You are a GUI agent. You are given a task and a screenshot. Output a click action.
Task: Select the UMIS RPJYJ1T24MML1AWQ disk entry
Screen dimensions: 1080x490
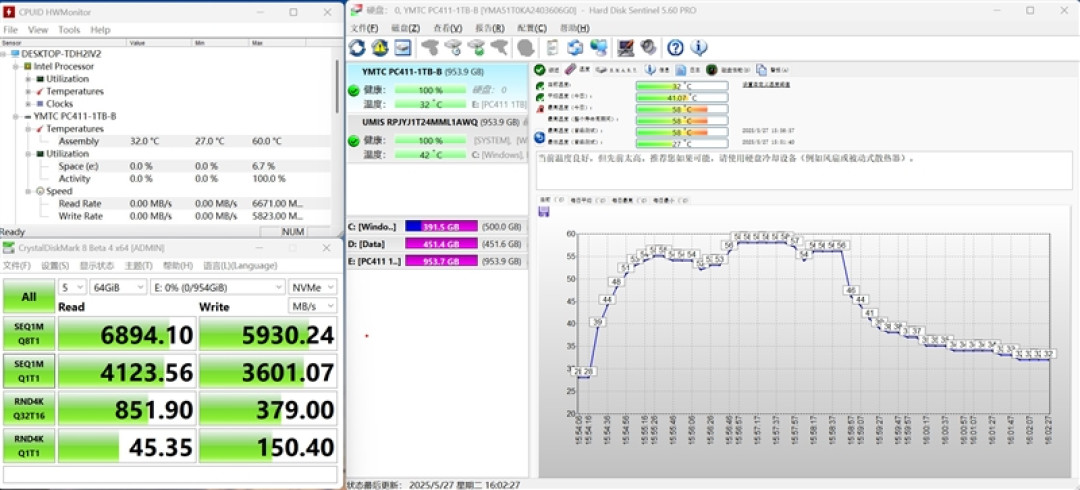tap(437, 138)
